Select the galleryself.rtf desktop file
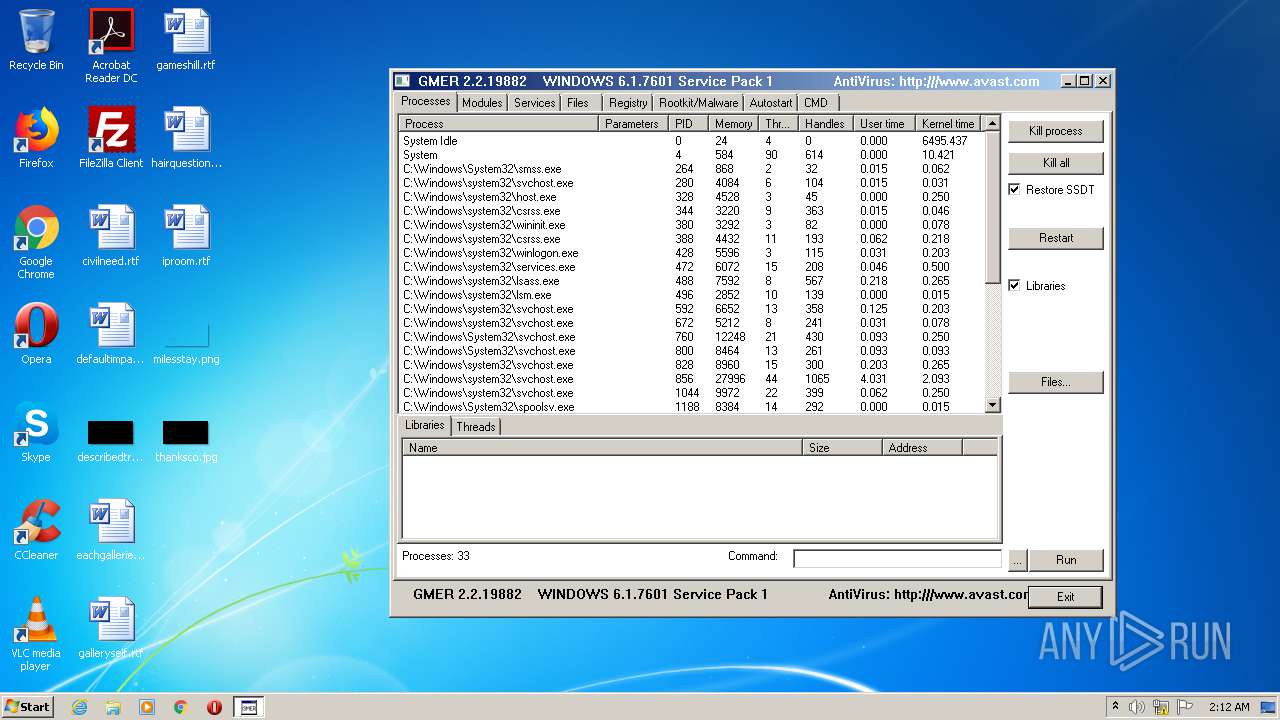Viewport: 1280px width, 720px height. (x=111, y=628)
